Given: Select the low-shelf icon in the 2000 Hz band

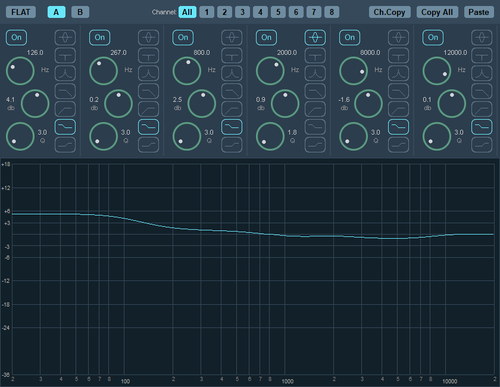Looking at the screenshot, I should [315, 127].
